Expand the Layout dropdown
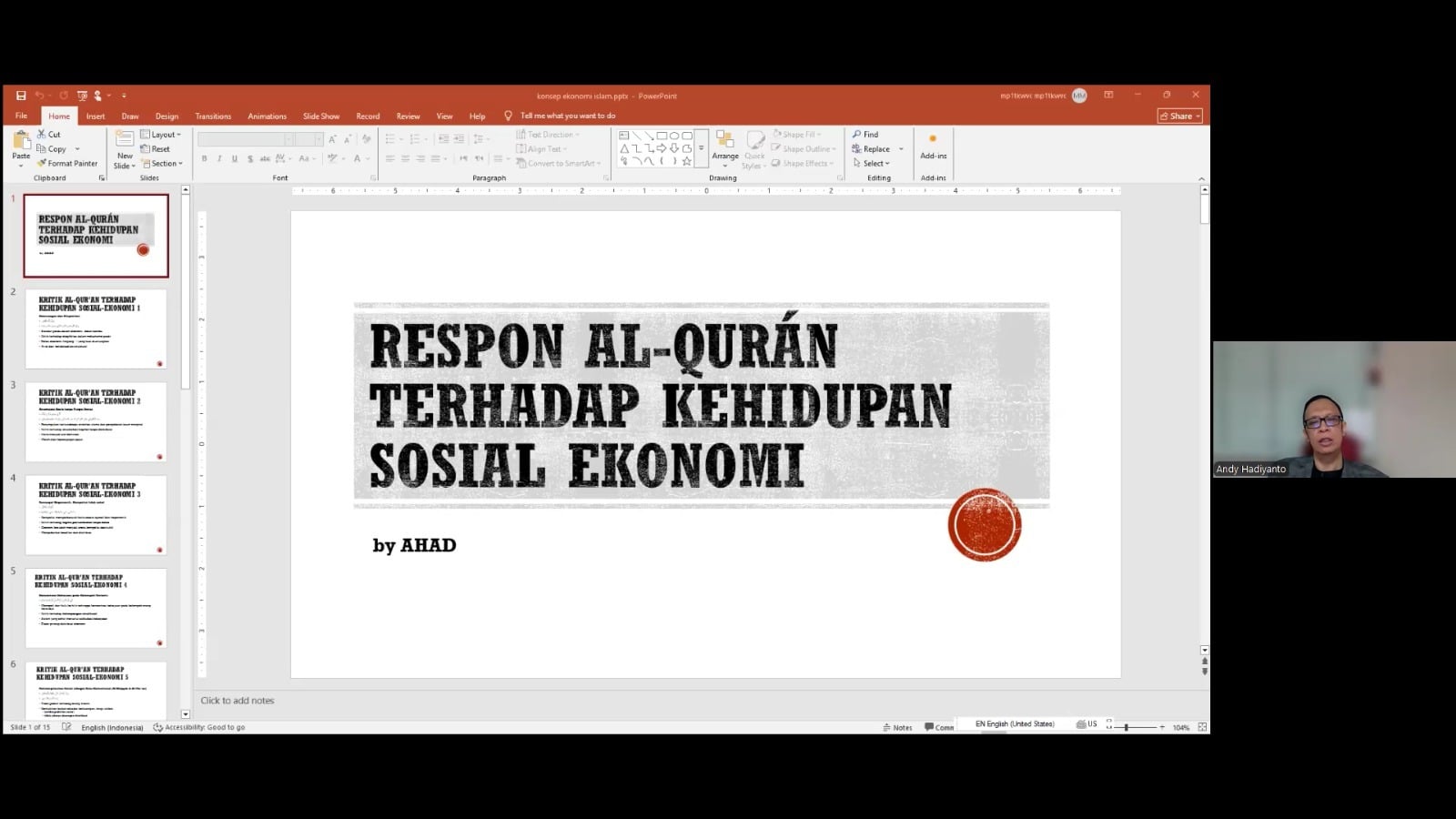 (161, 135)
